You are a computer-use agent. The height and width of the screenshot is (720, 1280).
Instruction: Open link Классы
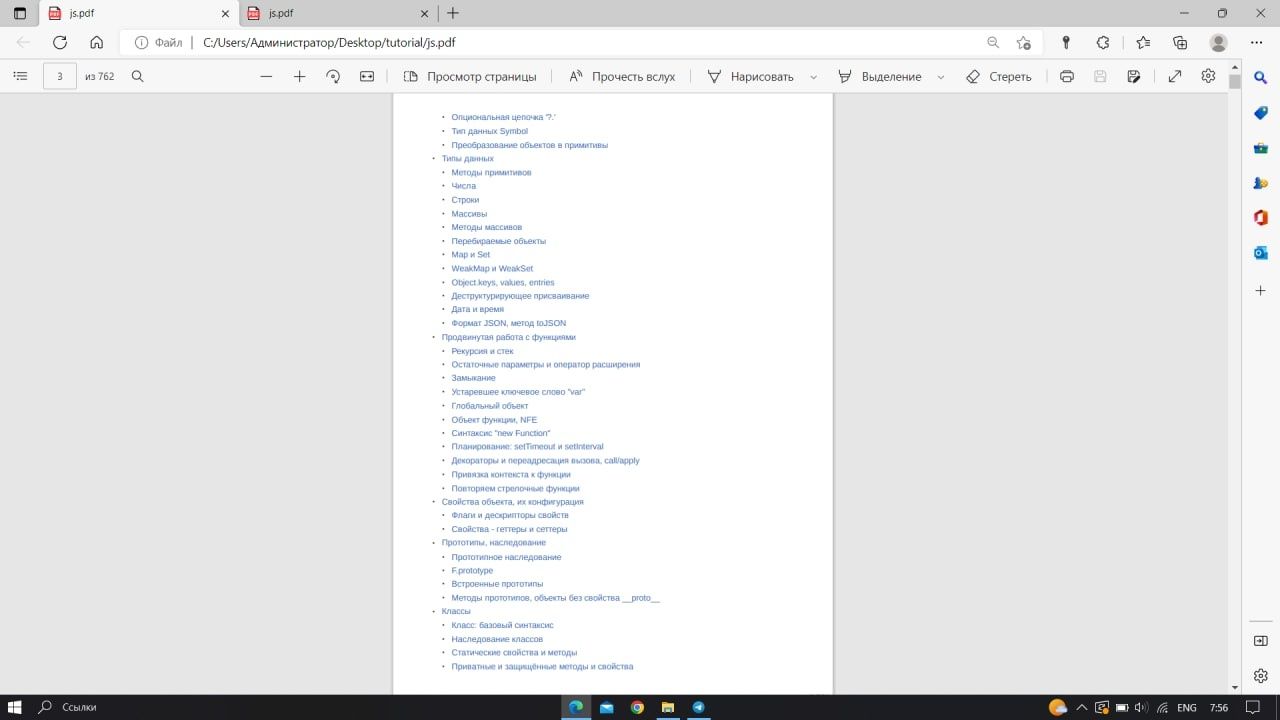coord(456,611)
